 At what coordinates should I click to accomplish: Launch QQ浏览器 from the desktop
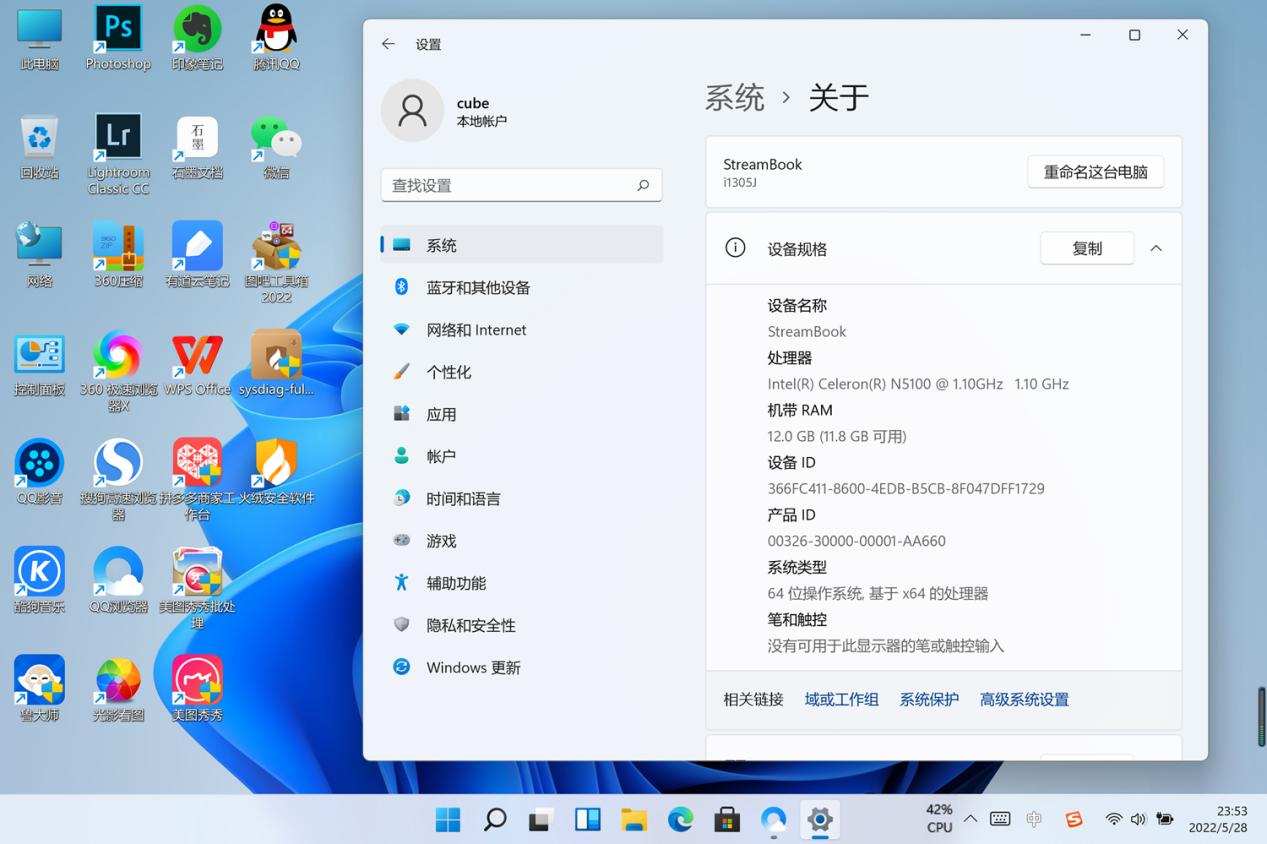click(118, 580)
